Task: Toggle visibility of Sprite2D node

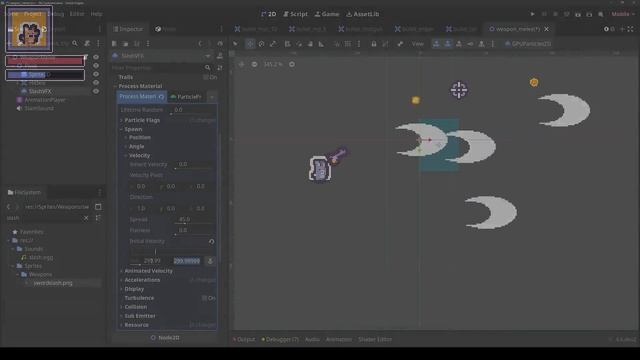Action: (x=96, y=74)
